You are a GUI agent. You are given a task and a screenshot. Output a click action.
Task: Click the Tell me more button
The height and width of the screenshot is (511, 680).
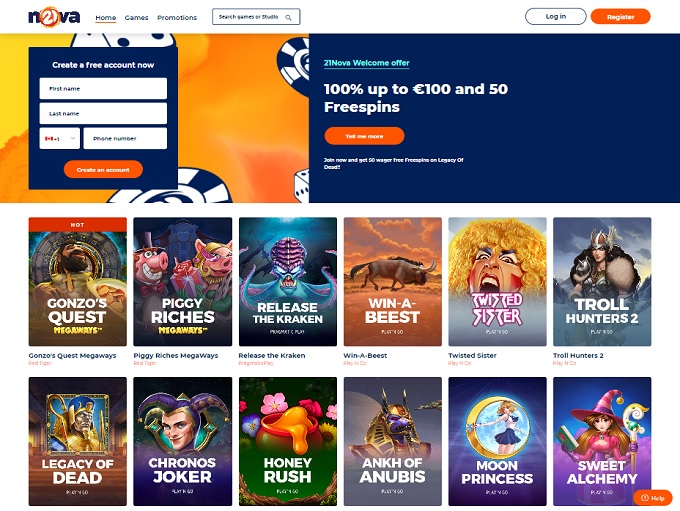coord(364,136)
